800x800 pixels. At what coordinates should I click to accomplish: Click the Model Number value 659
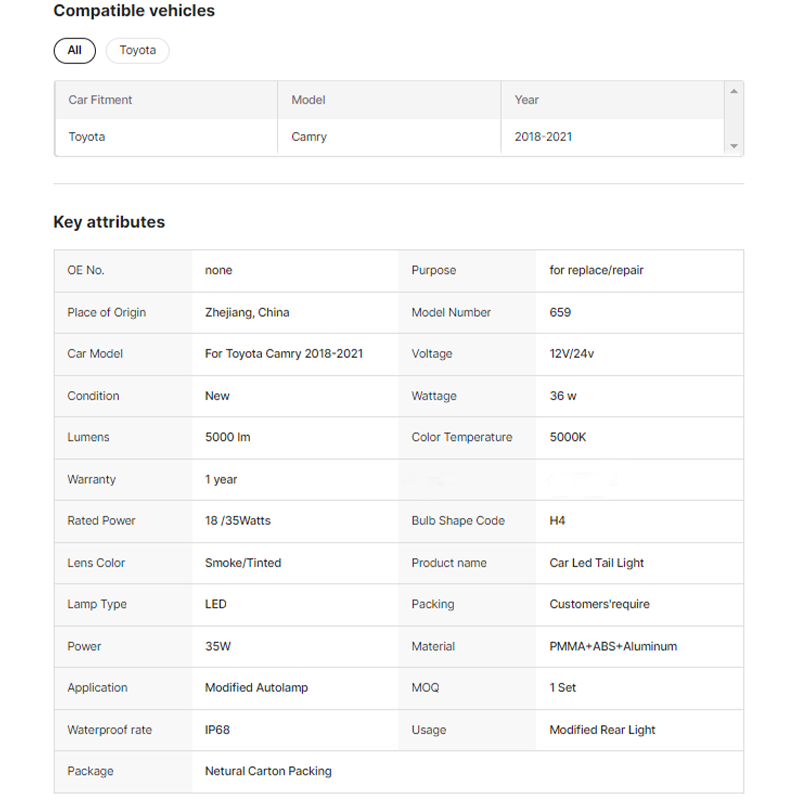tap(560, 313)
